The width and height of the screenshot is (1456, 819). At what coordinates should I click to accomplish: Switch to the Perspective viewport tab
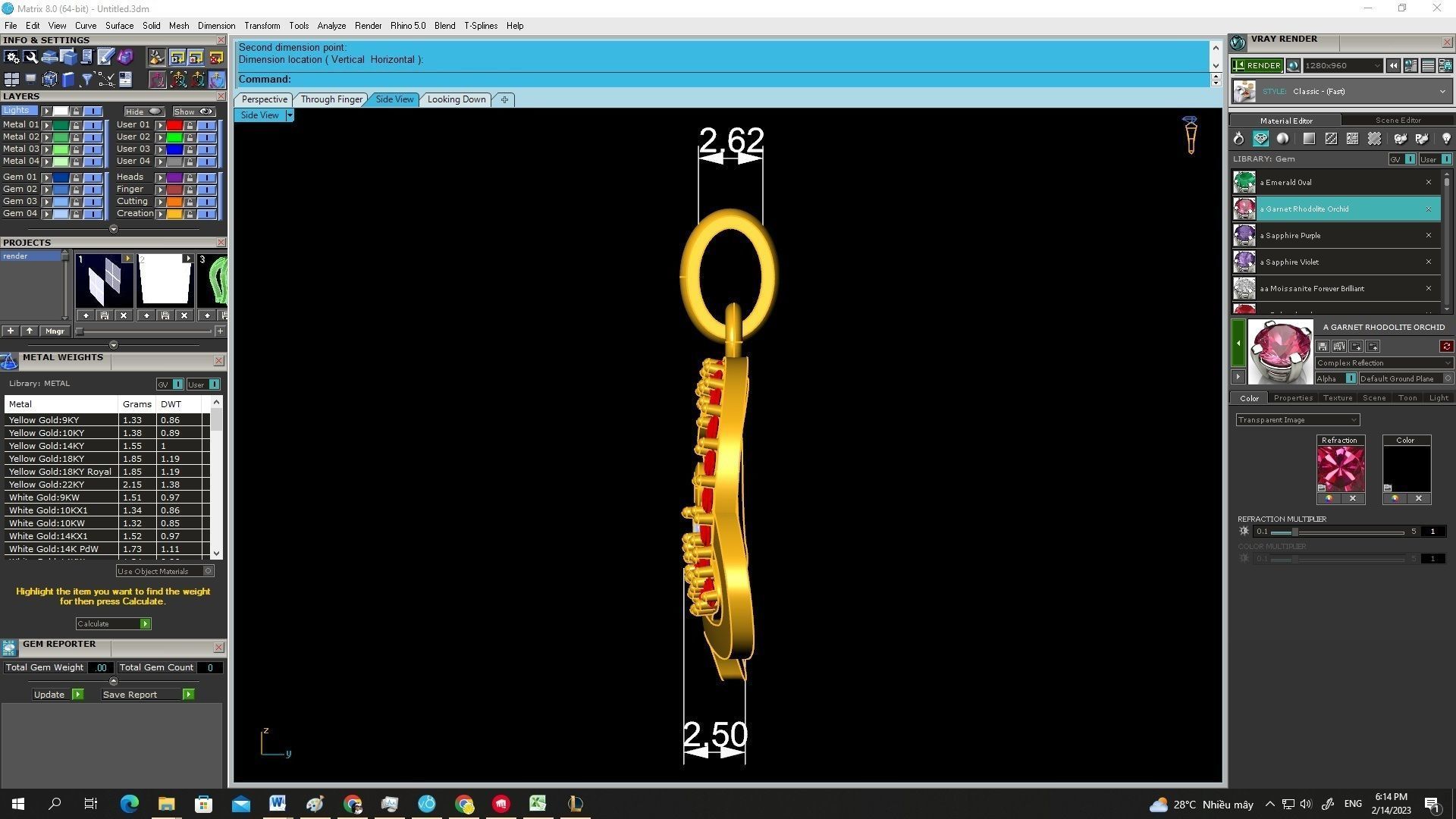pyautogui.click(x=264, y=99)
